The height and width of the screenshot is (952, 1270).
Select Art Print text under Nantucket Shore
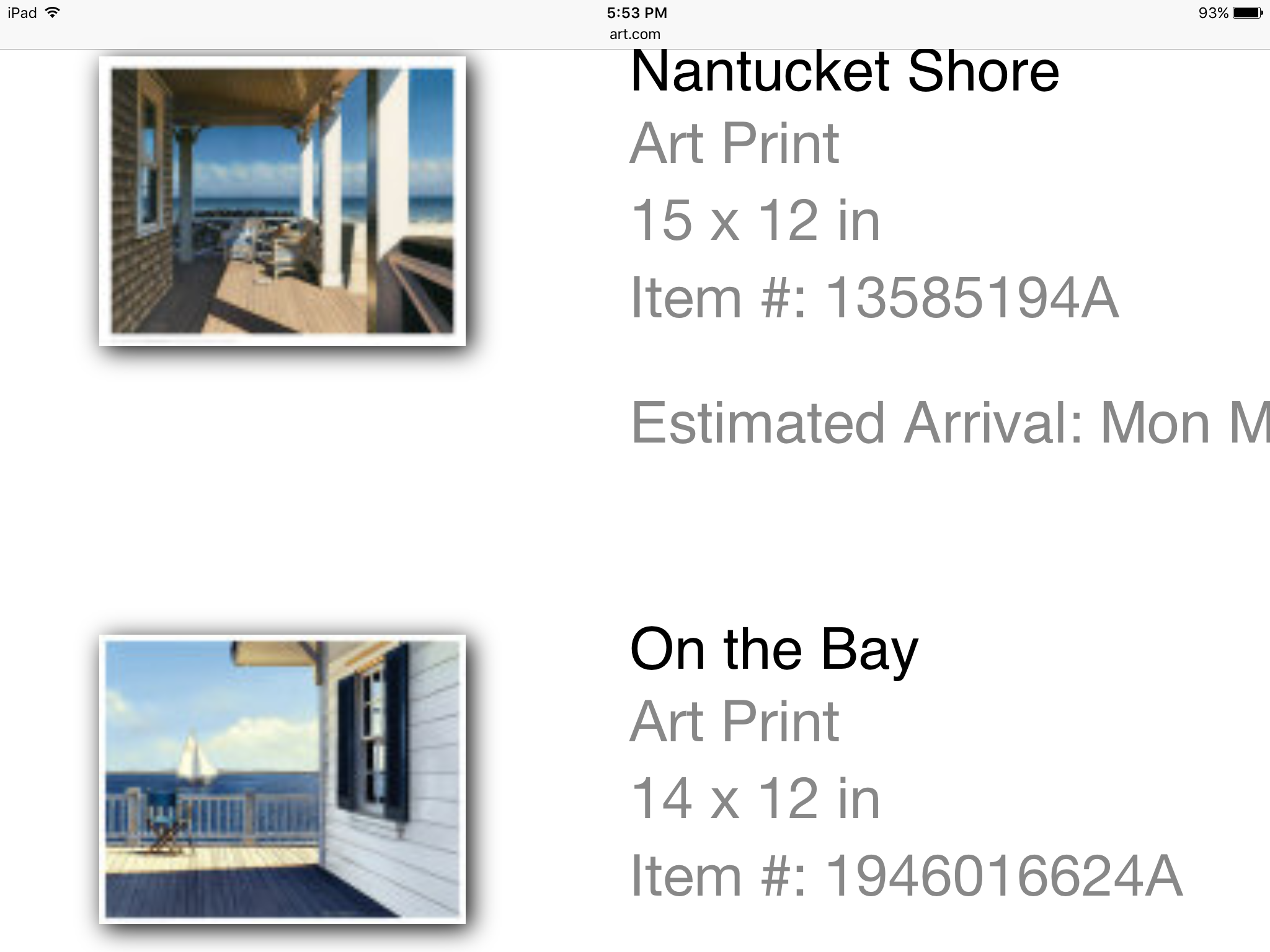click(734, 144)
